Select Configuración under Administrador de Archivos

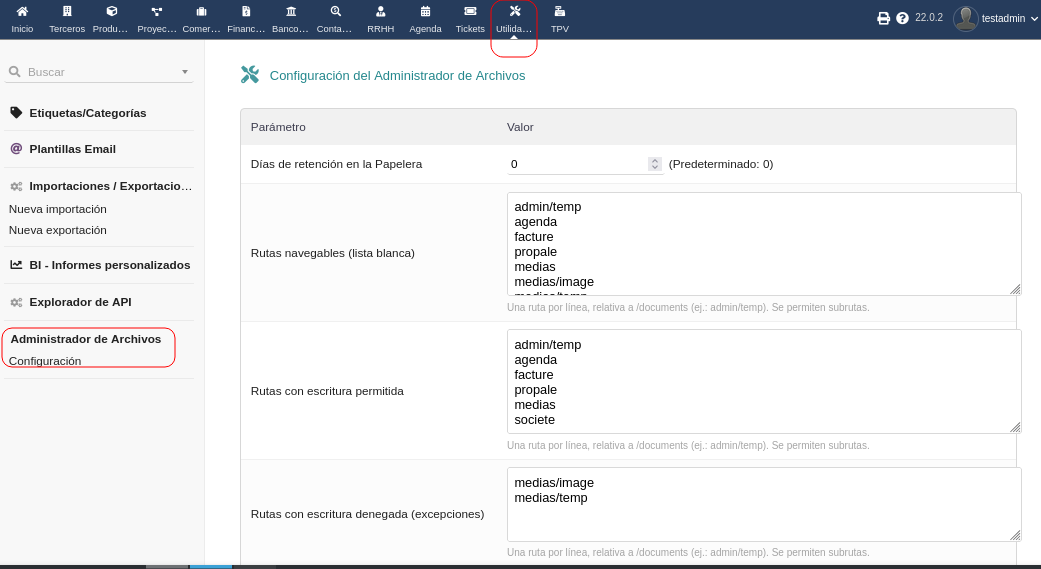45,361
